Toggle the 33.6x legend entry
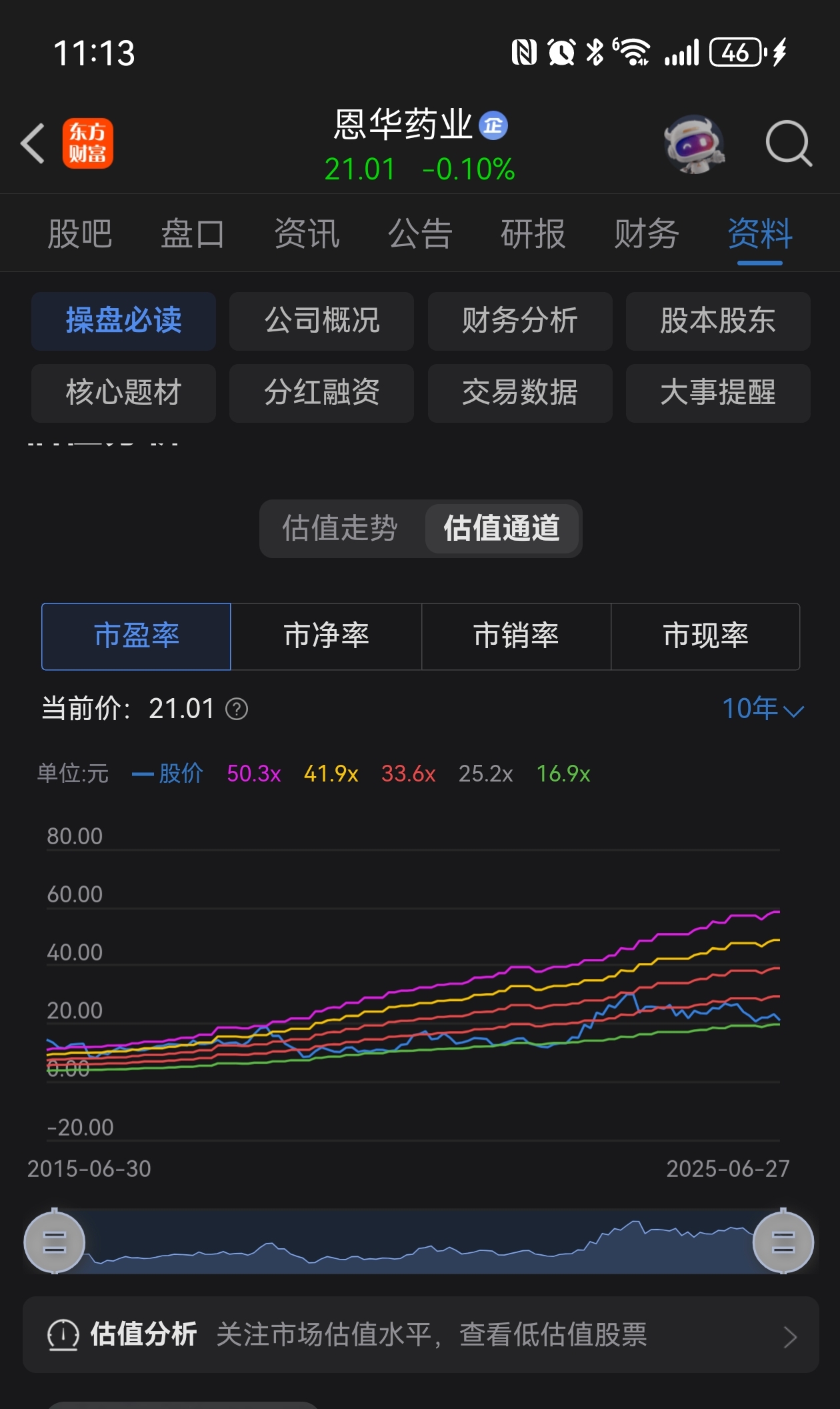 click(409, 774)
